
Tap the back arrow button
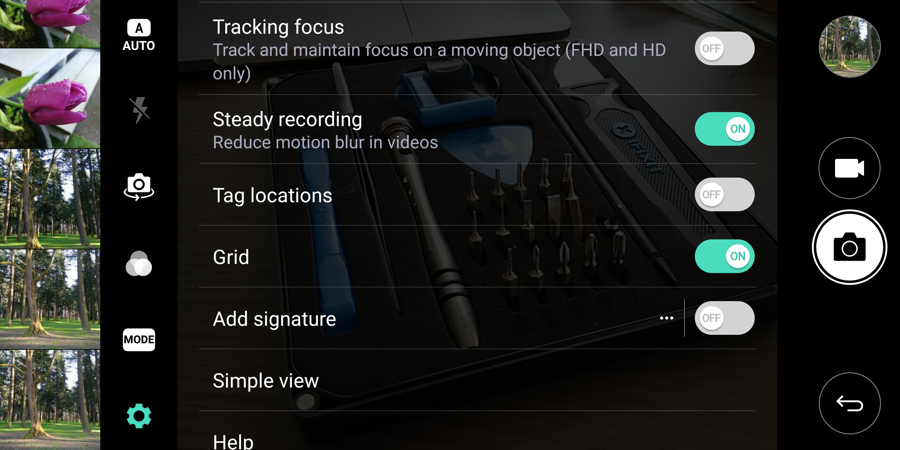pos(849,404)
